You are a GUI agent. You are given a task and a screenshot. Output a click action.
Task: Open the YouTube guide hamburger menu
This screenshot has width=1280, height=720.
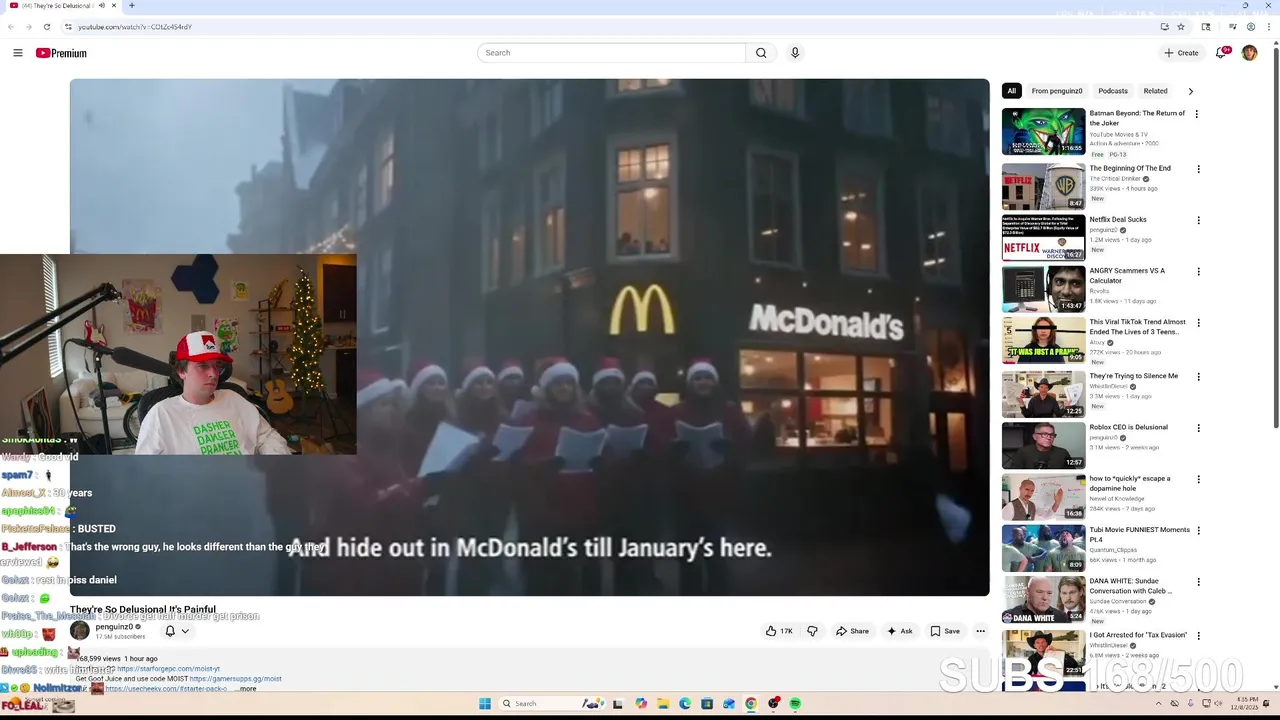18,53
